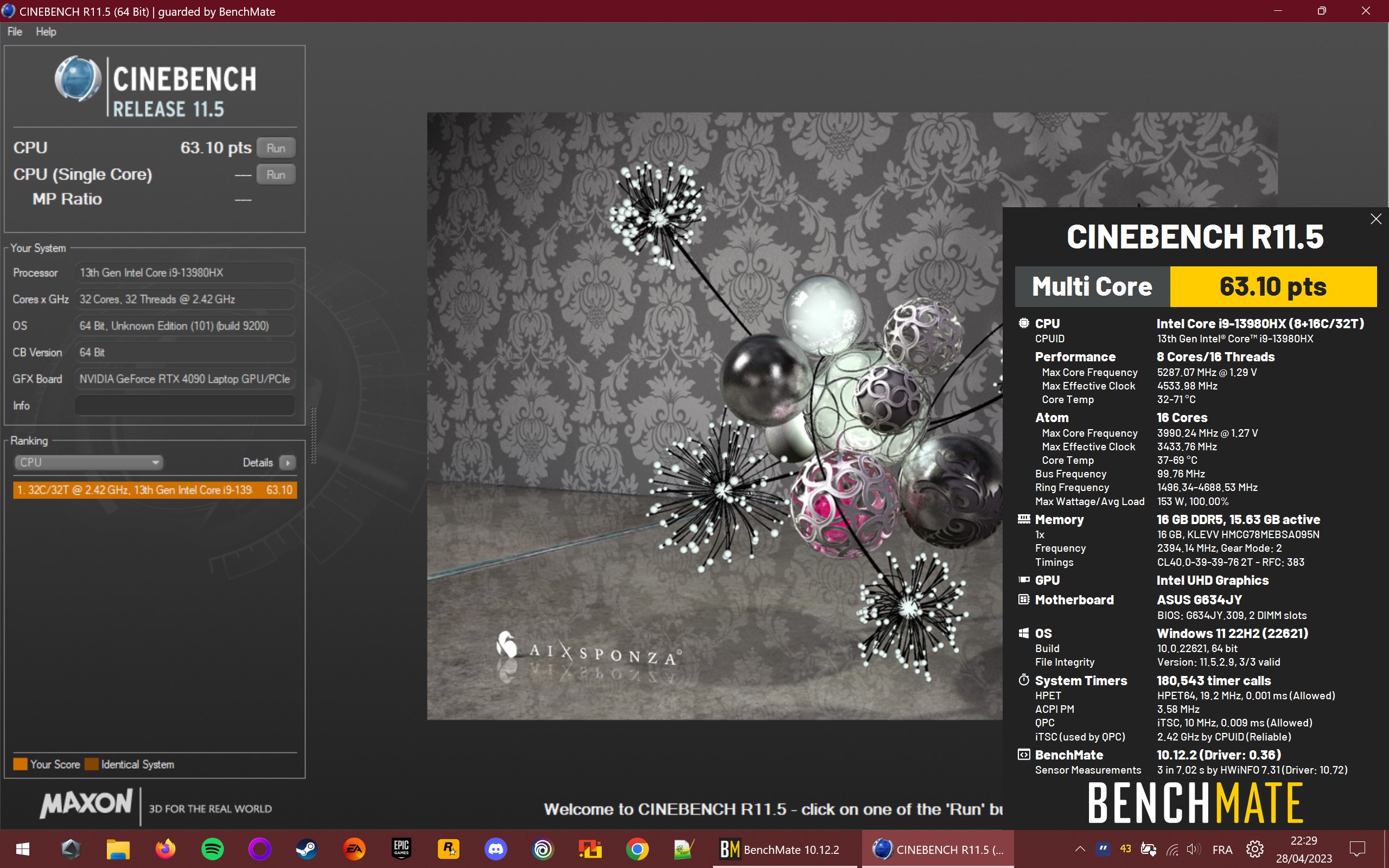This screenshot has height=868, width=1389.
Task: Open the Windows Start menu
Action: 23,849
